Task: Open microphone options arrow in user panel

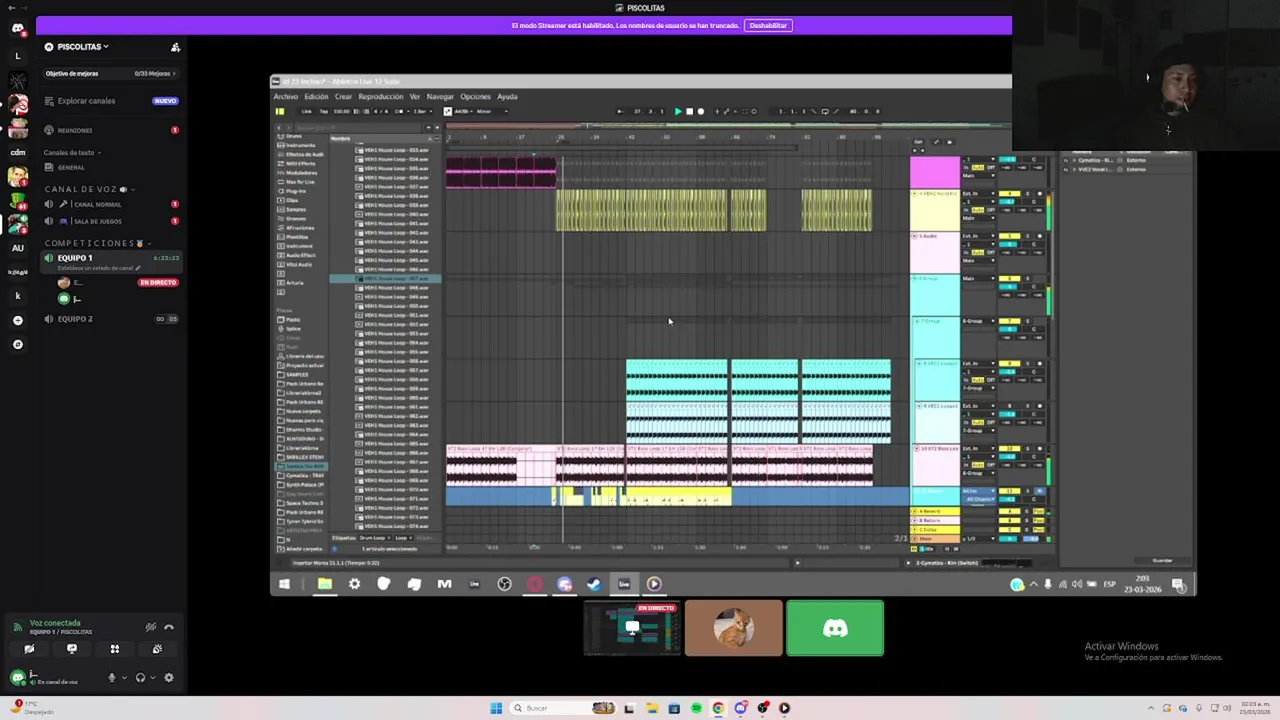Action: 124,678
